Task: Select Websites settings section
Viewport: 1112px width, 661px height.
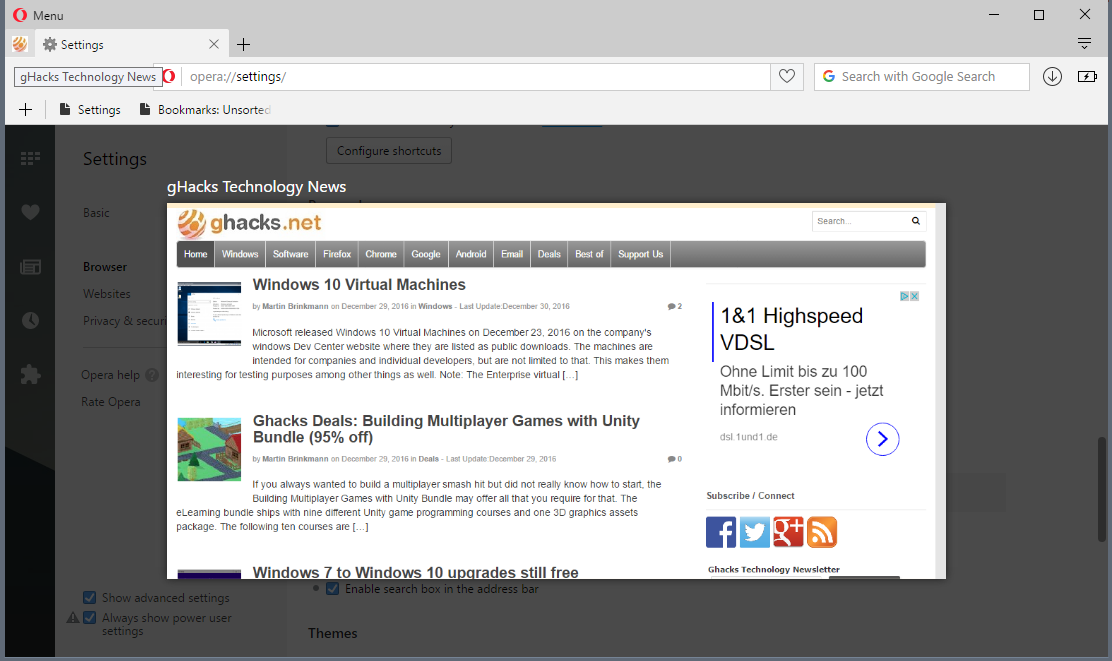Action: (x=106, y=294)
